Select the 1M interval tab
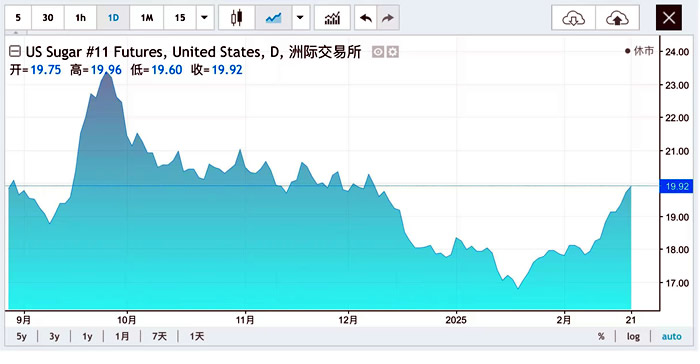Screen dimensions: 700x364 click(147, 18)
